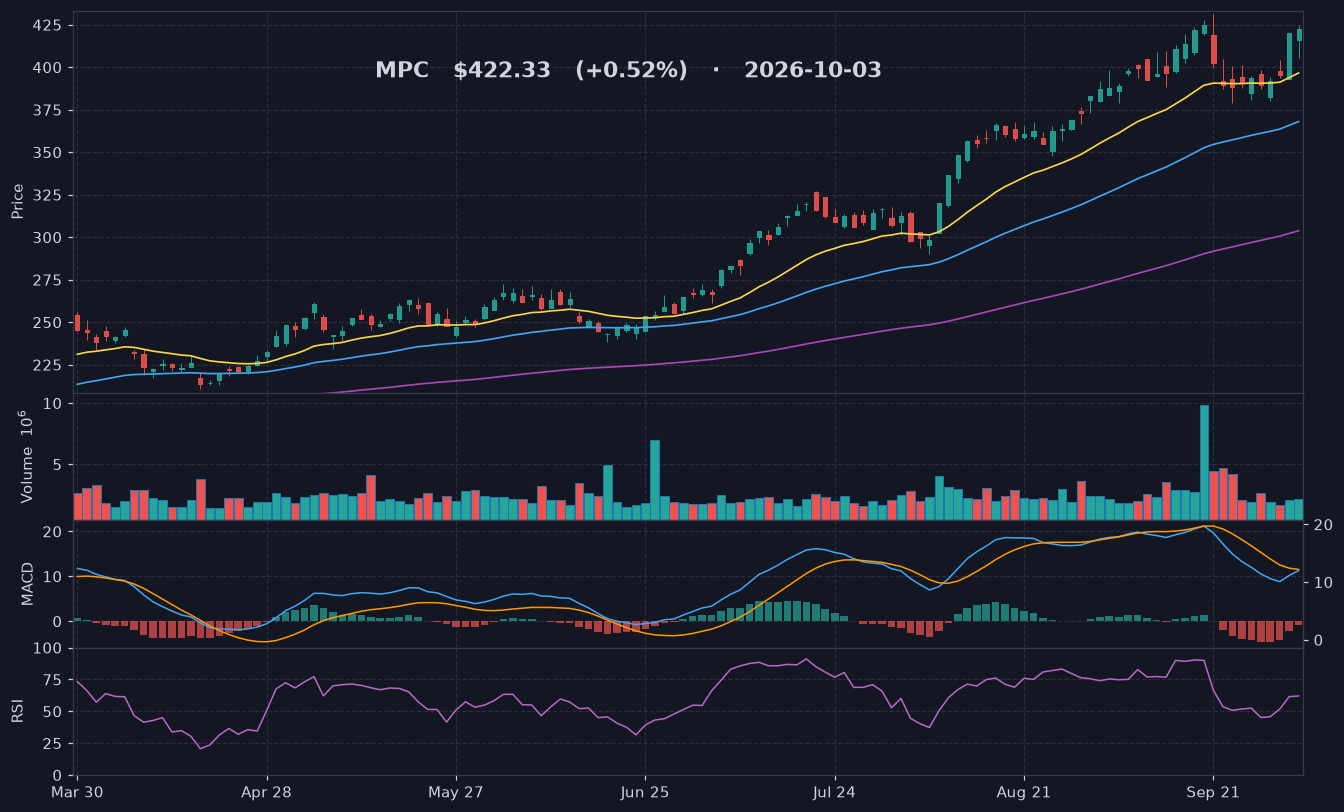Click the Jul 24 date tick
Screen dimensions: 1344x812
click(x=834, y=792)
